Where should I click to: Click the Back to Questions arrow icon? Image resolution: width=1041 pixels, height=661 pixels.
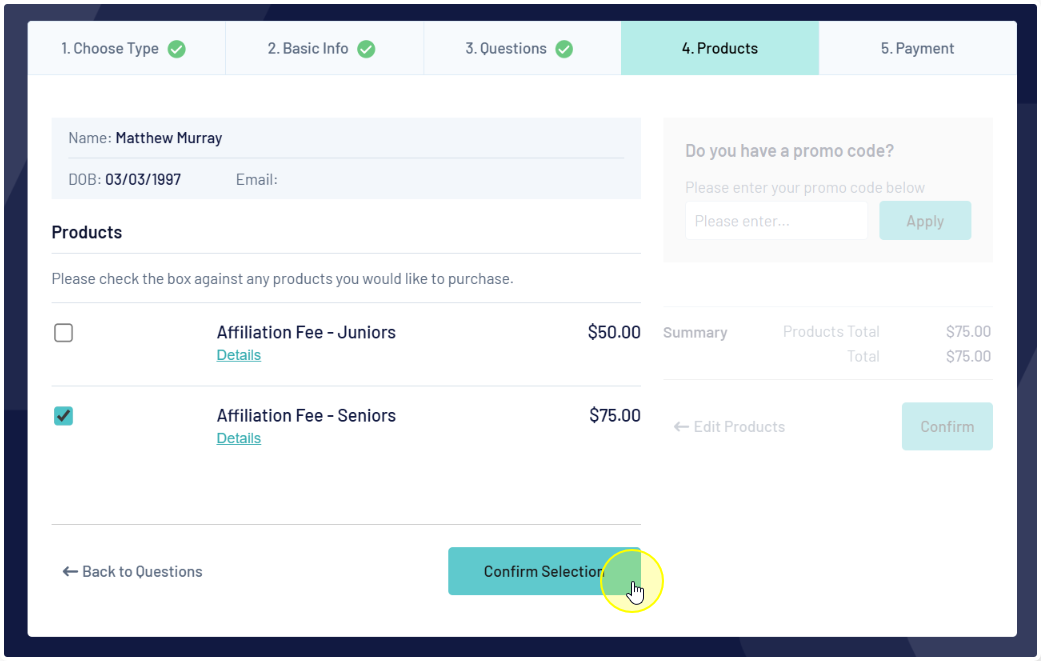point(70,571)
